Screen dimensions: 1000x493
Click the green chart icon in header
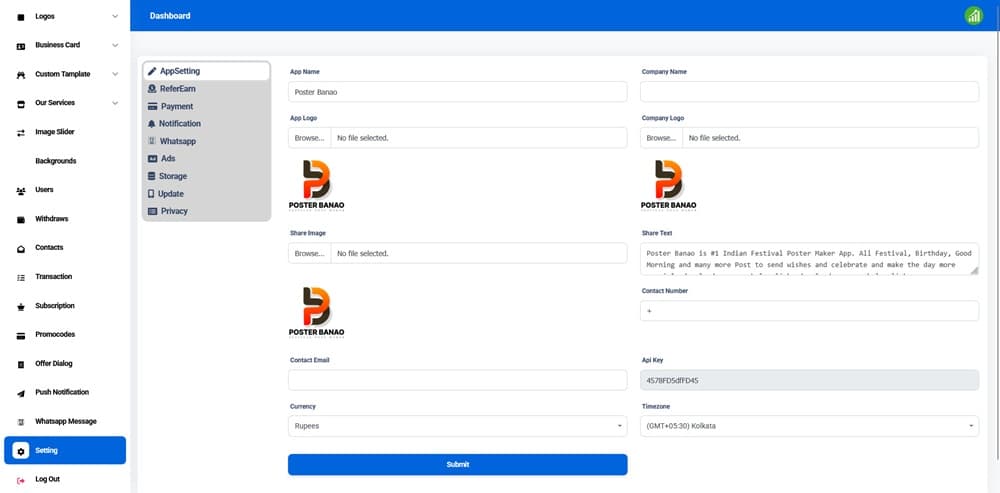coord(973,16)
